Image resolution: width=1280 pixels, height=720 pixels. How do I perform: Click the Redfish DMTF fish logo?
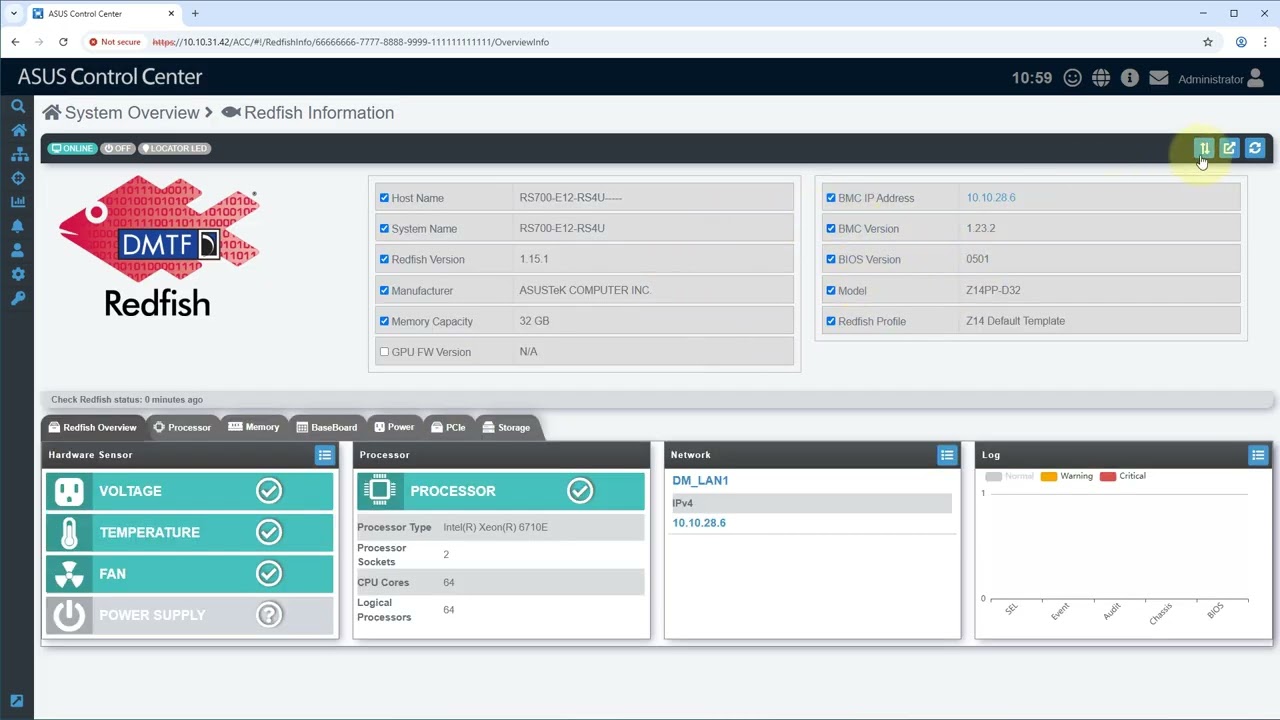click(158, 246)
